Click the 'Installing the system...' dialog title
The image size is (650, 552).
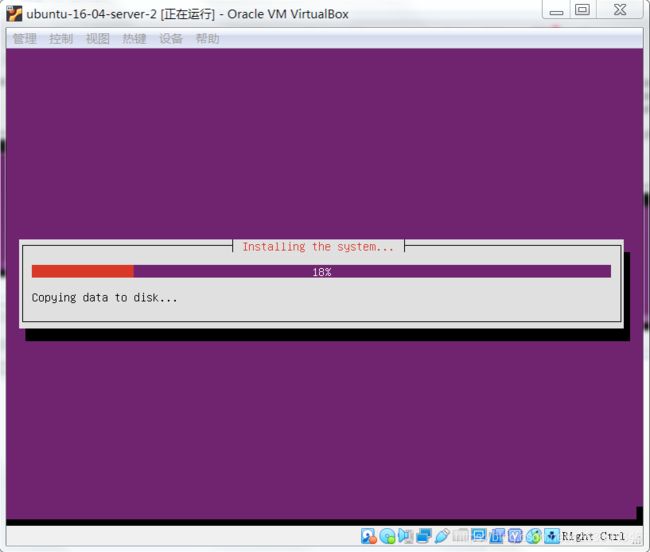(x=318, y=247)
